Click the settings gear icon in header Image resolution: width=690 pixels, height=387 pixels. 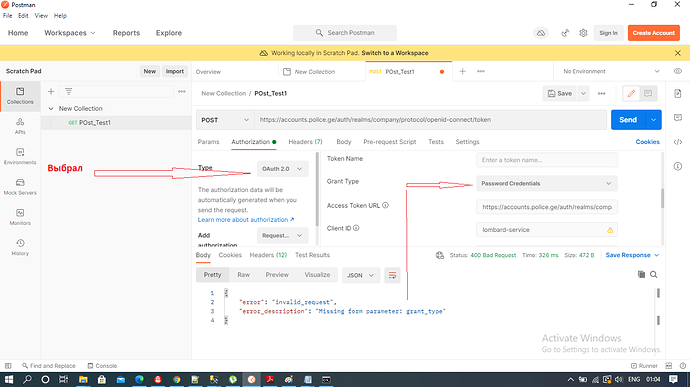(x=583, y=33)
